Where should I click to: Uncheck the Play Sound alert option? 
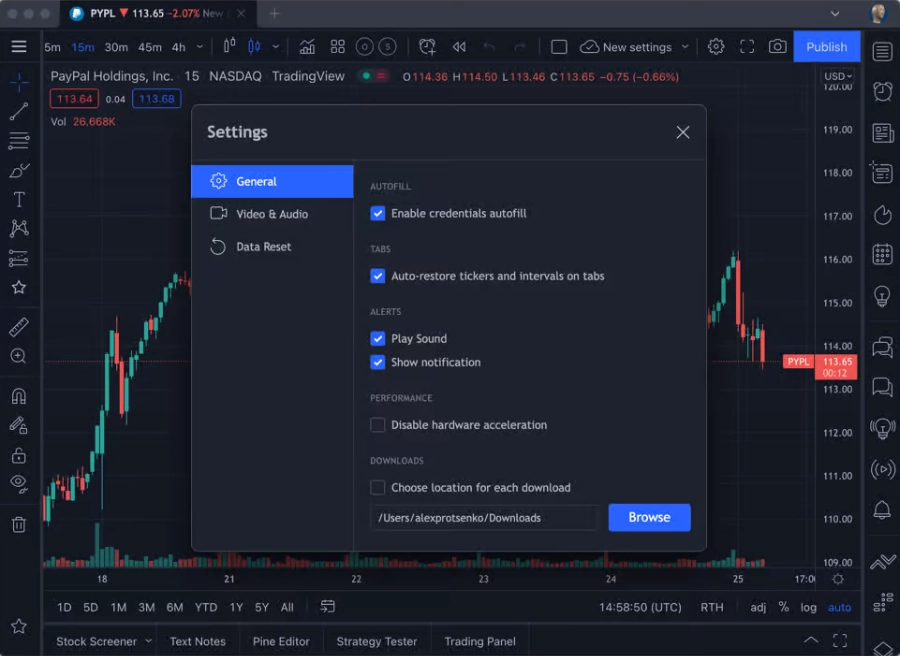point(377,339)
